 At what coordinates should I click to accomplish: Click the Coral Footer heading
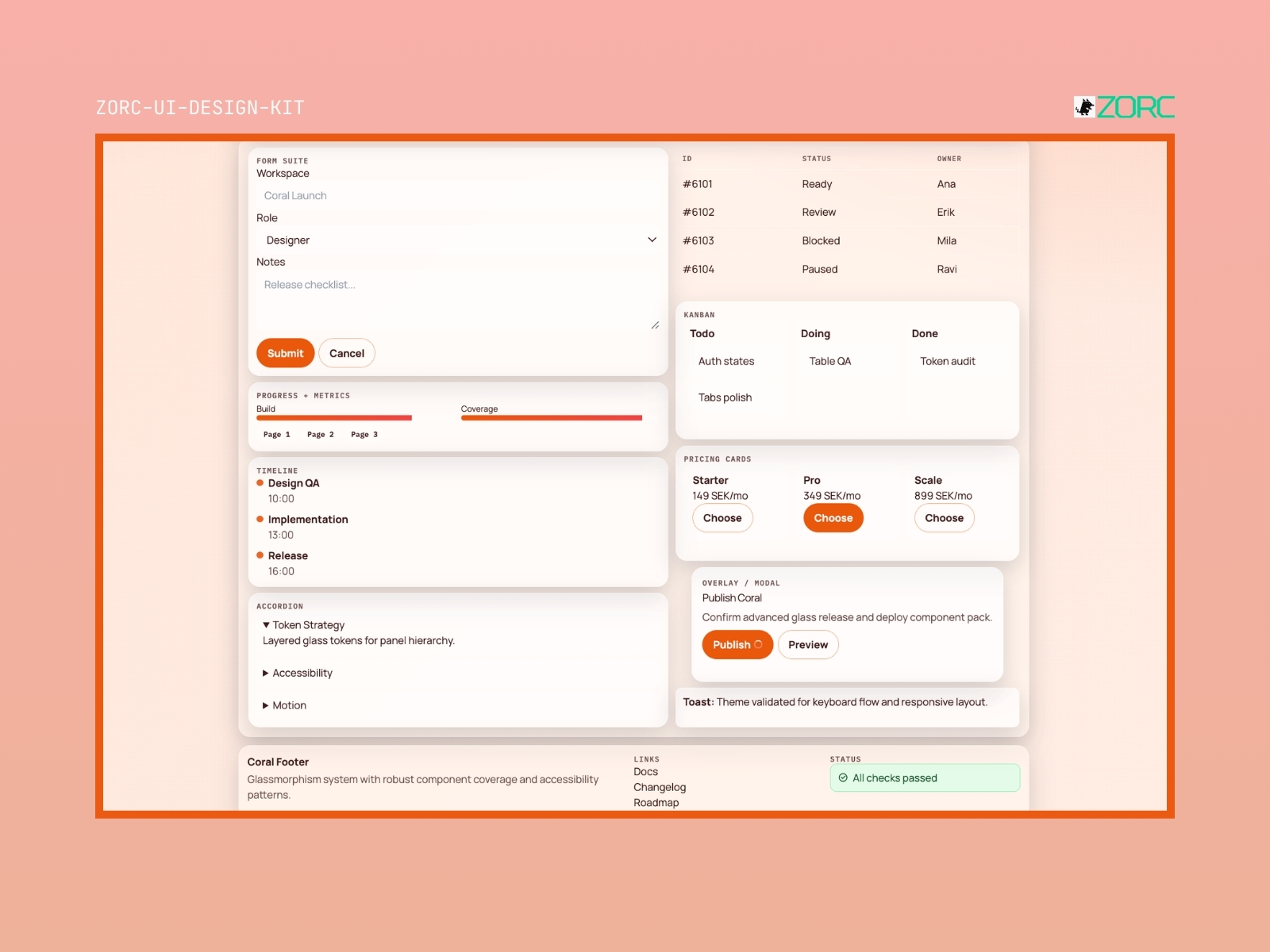pos(278,762)
